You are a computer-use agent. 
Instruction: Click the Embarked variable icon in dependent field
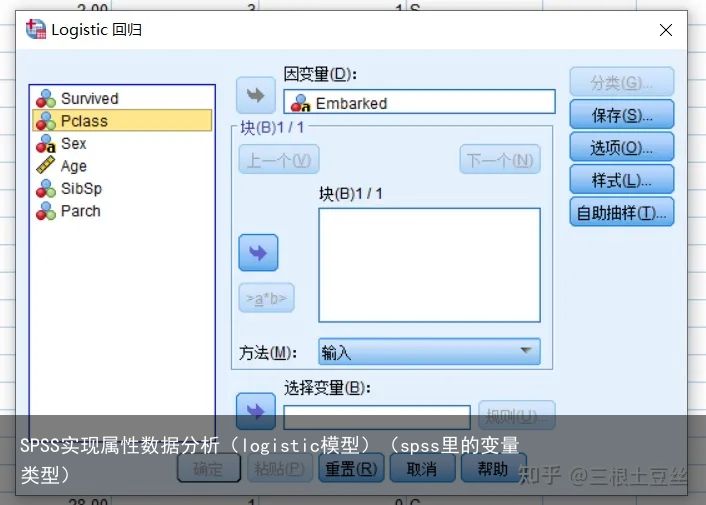[300, 103]
